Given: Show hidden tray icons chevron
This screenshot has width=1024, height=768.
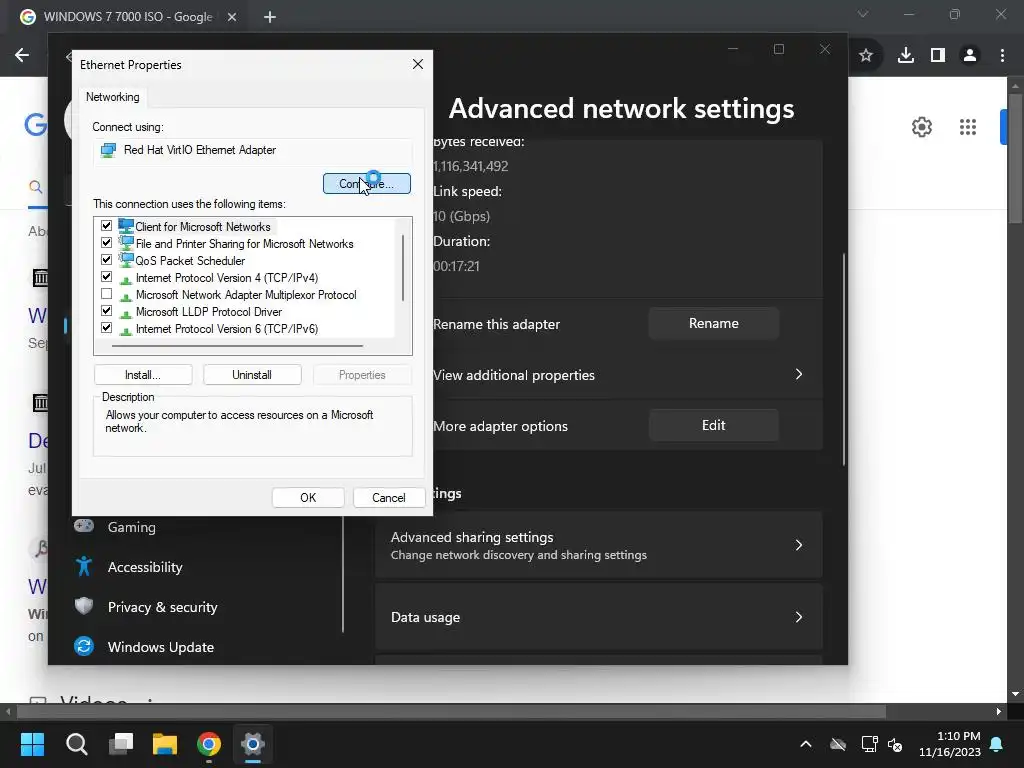Looking at the screenshot, I should point(806,744).
